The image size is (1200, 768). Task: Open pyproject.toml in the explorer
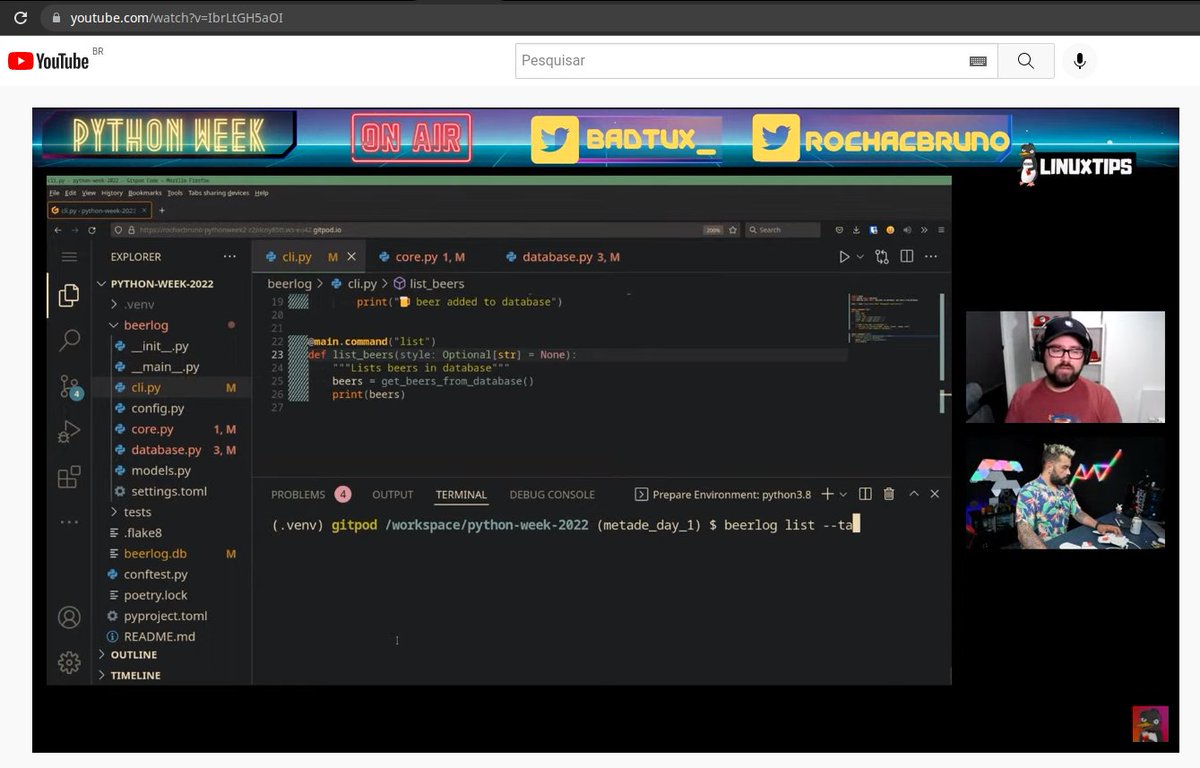pos(165,616)
